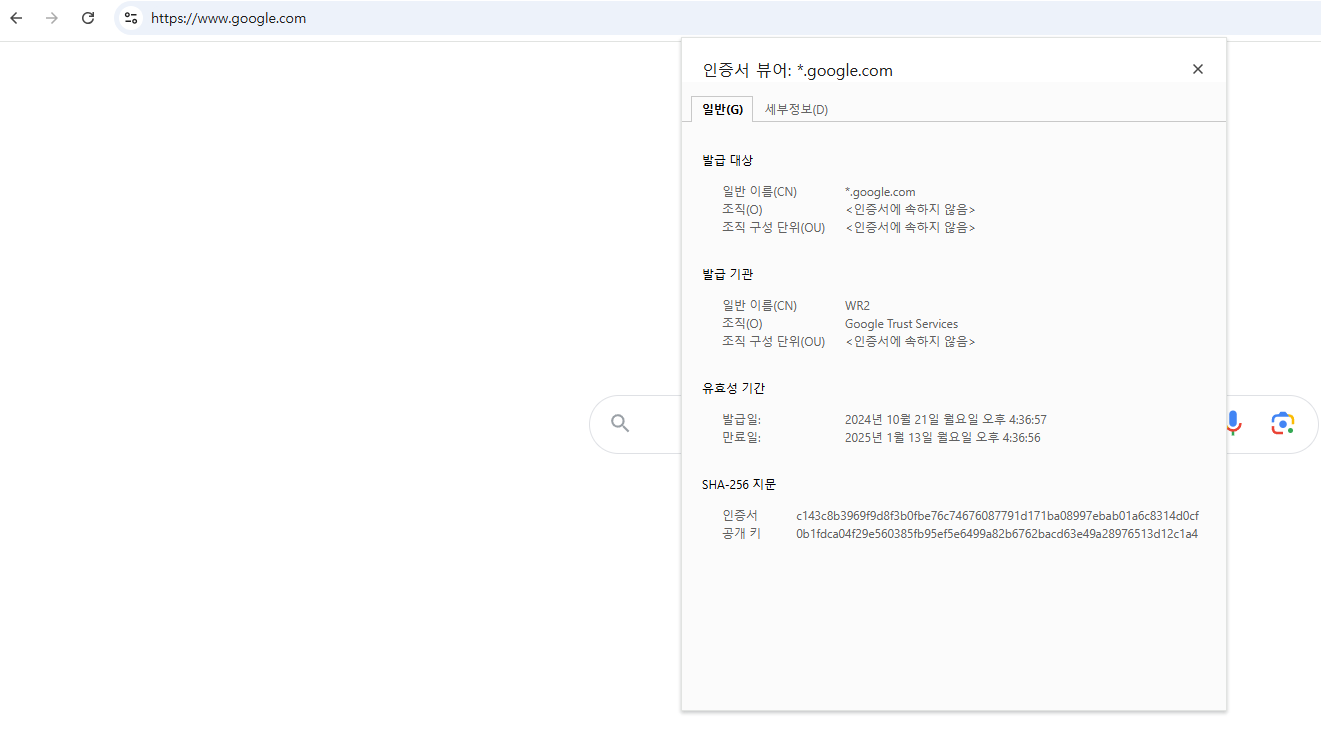
Task: Select the SHA-256 지문 heading
Action: coord(739,484)
